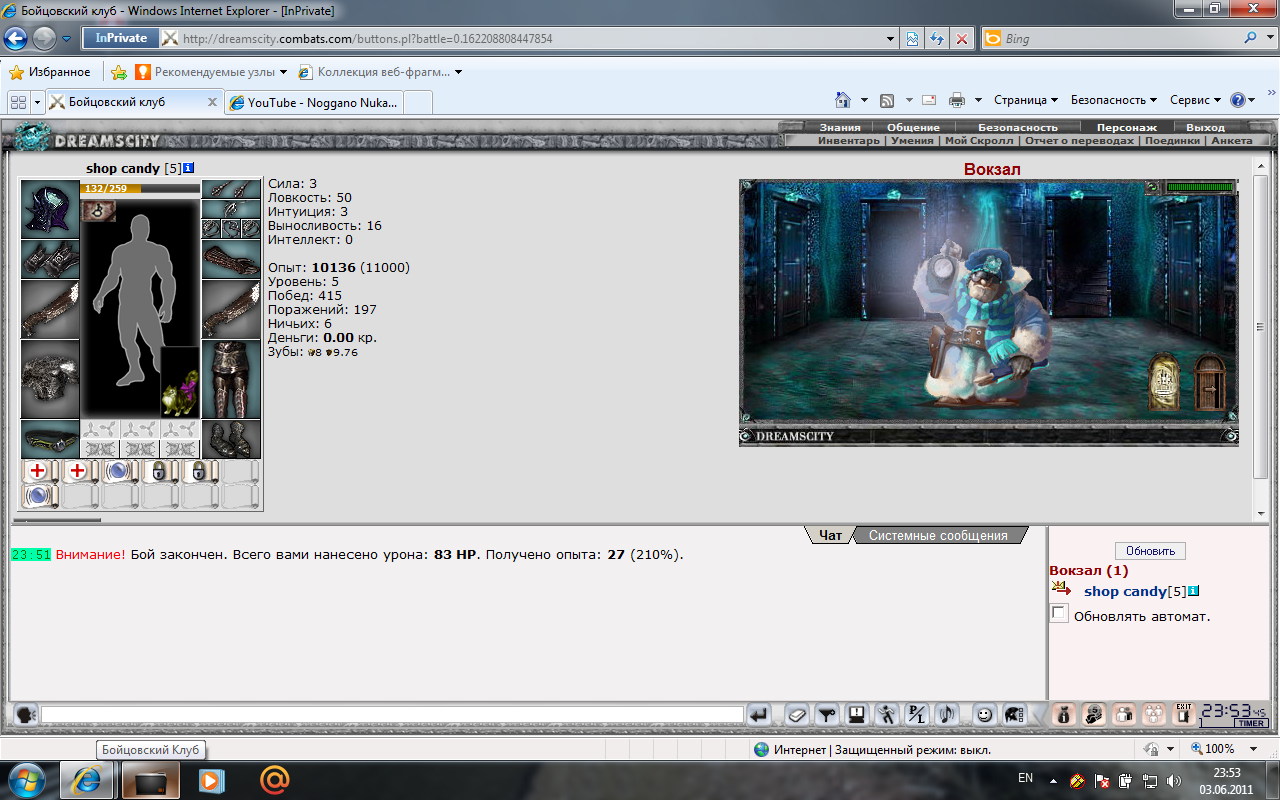The width and height of the screenshot is (1280, 800).
Task: Toggle Обновлять автомат. checkbox
Action: coord(1059,614)
